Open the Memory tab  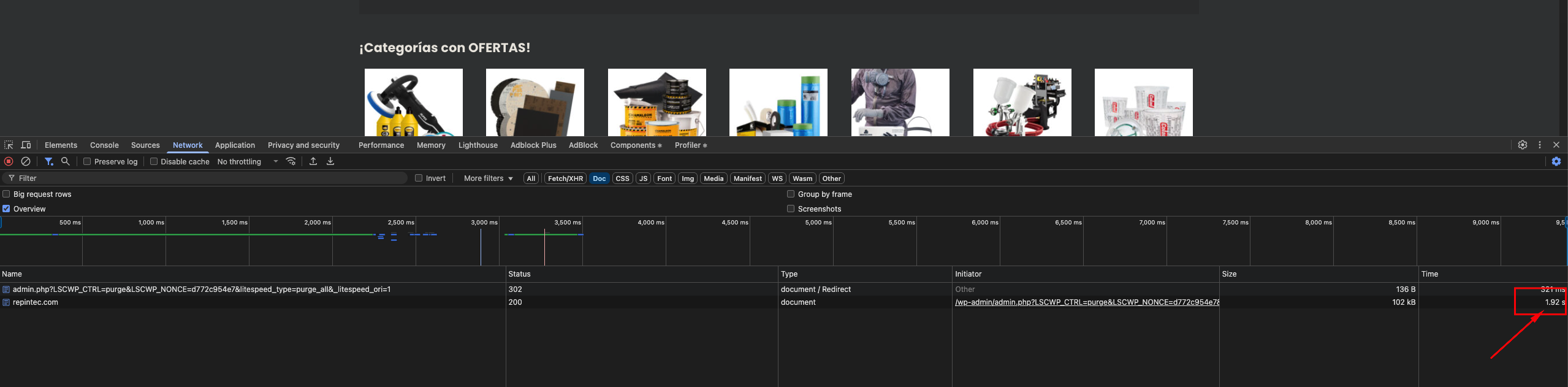coord(431,145)
